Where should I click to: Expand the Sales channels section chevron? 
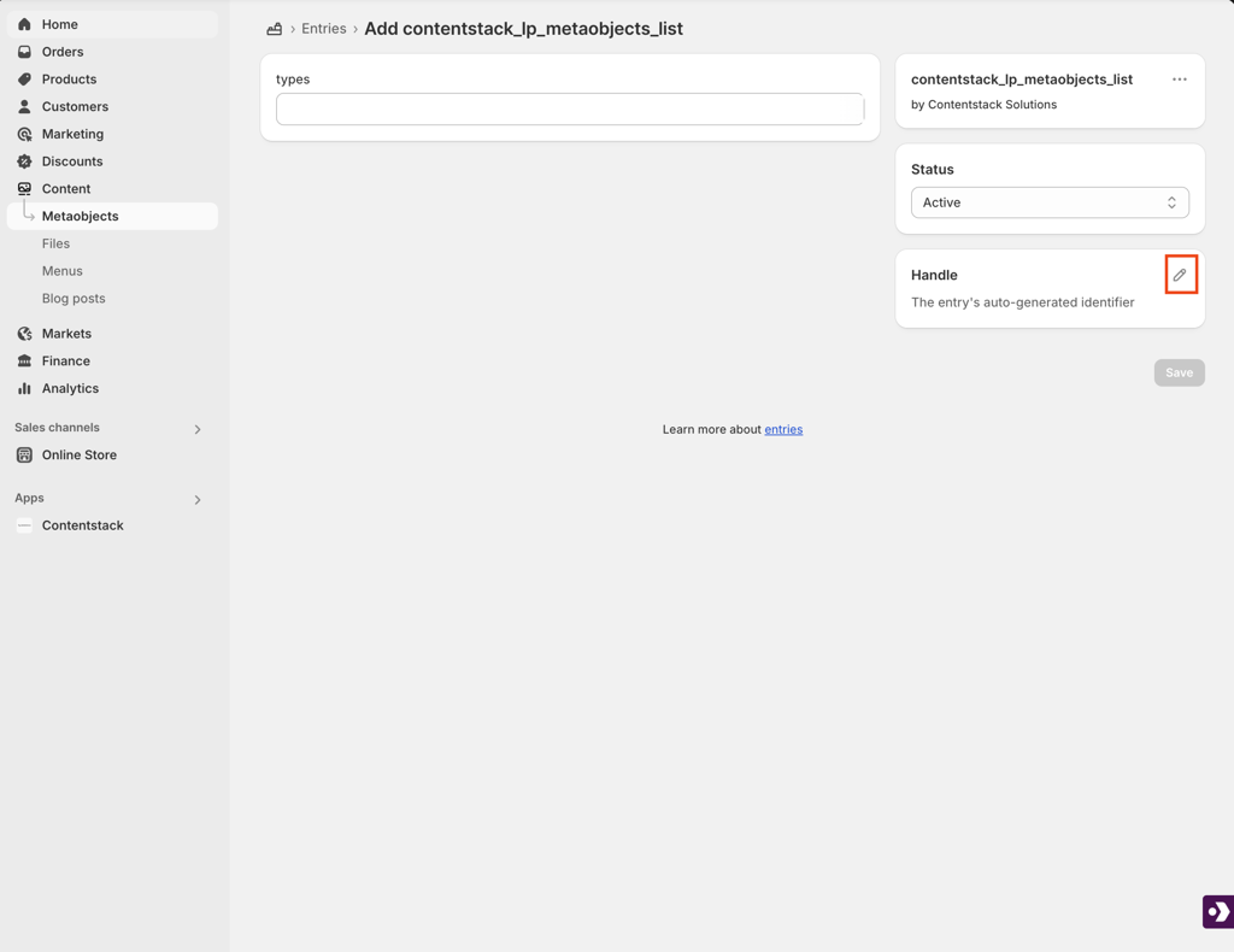tap(197, 429)
